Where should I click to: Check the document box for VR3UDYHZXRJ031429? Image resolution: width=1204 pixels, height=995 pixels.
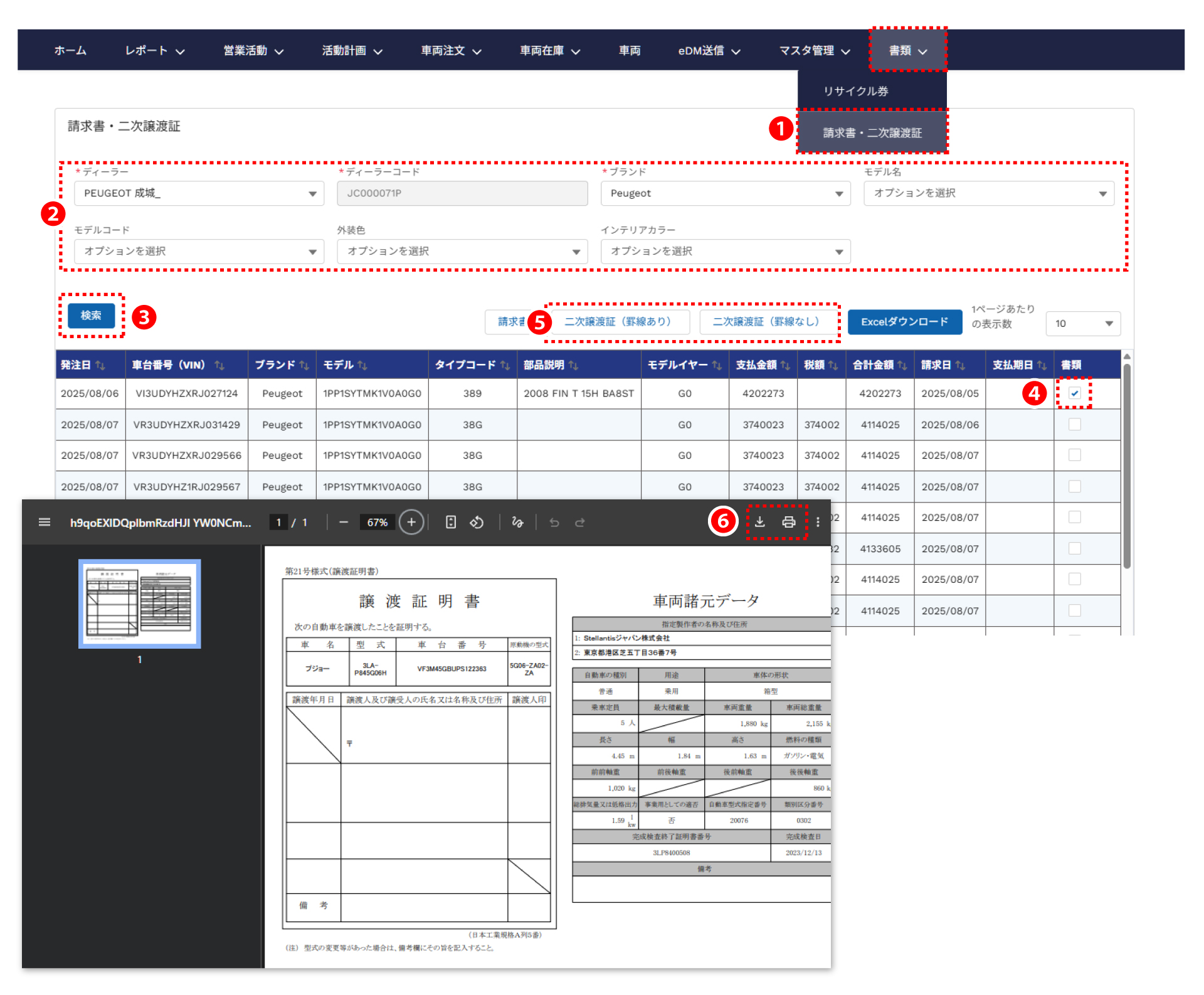coord(1074,425)
